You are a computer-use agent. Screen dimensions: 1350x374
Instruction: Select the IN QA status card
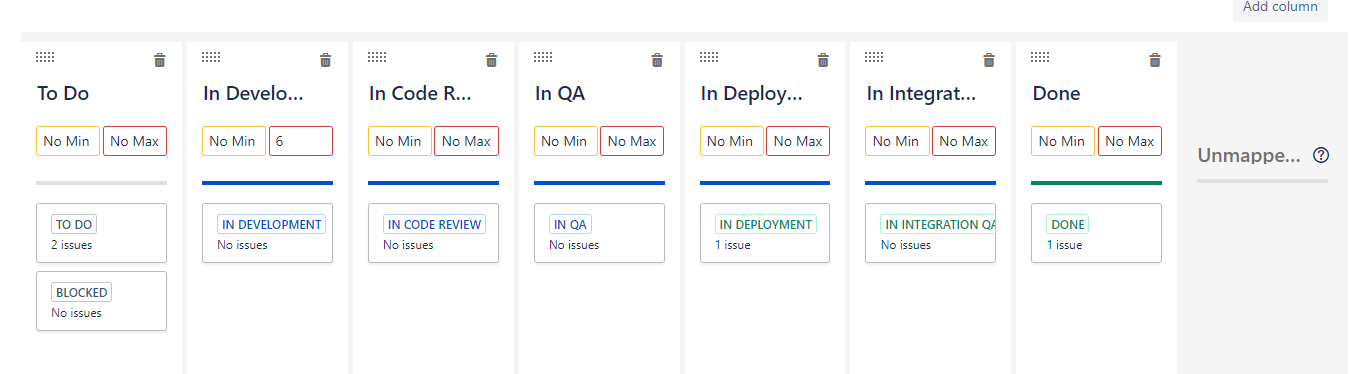tap(599, 233)
